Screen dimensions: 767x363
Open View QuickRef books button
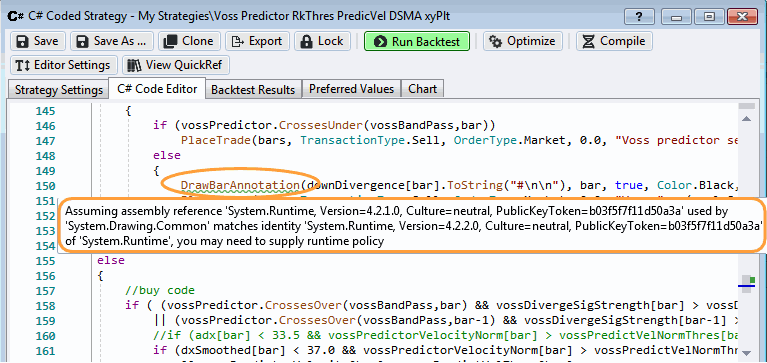point(176,65)
